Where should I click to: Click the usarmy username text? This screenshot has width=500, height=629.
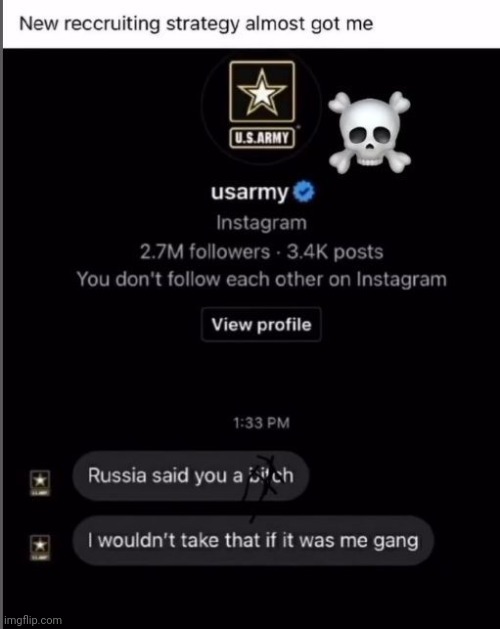coord(250,193)
